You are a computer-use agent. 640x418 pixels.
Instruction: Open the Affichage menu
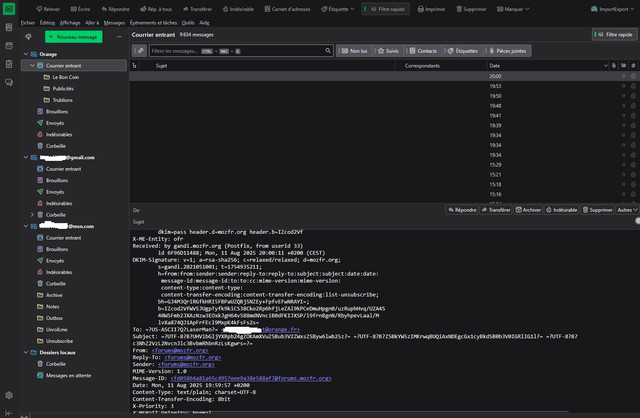pyautogui.click(x=70, y=23)
